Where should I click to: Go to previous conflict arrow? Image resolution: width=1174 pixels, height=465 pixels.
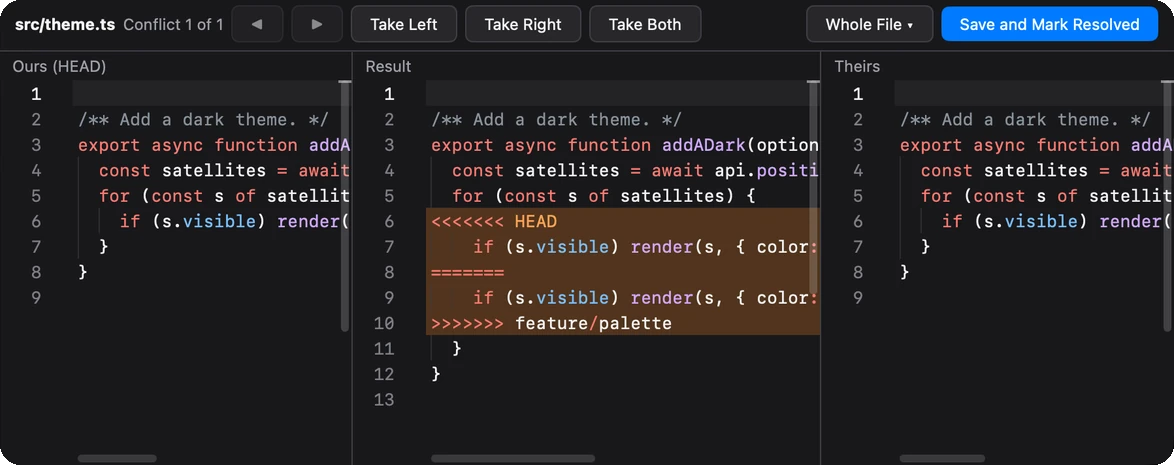257,24
